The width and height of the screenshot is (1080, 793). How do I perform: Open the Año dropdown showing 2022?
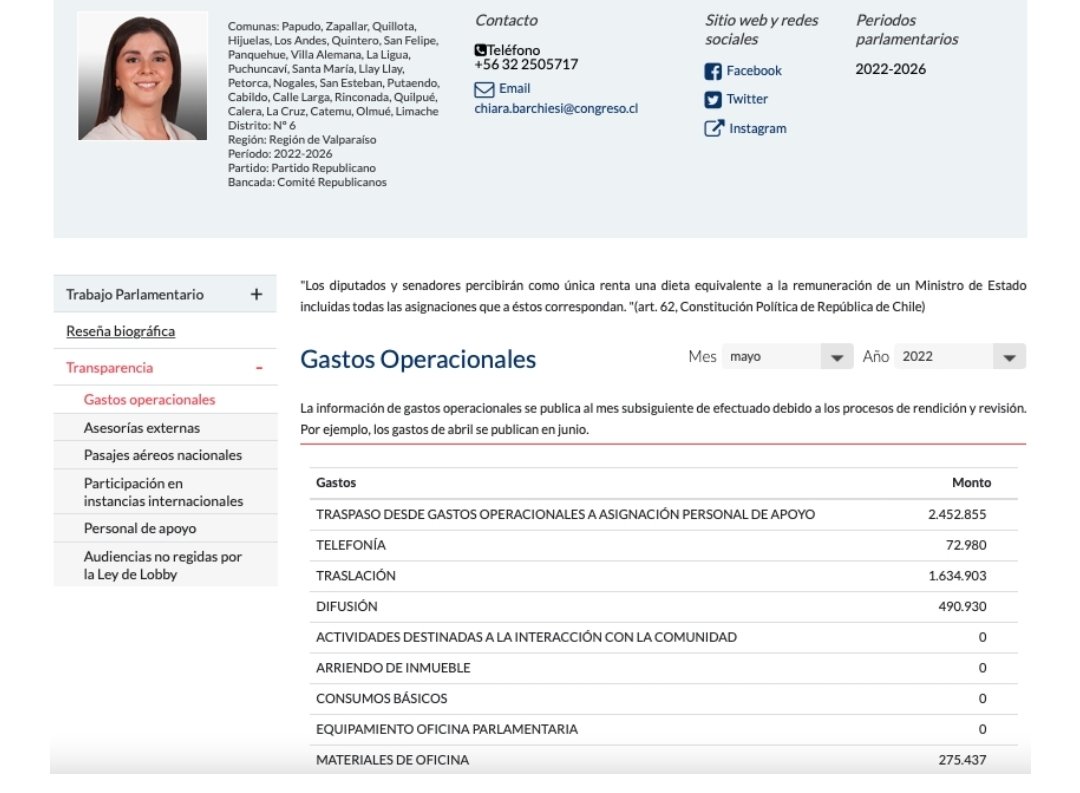pyautogui.click(x=960, y=356)
